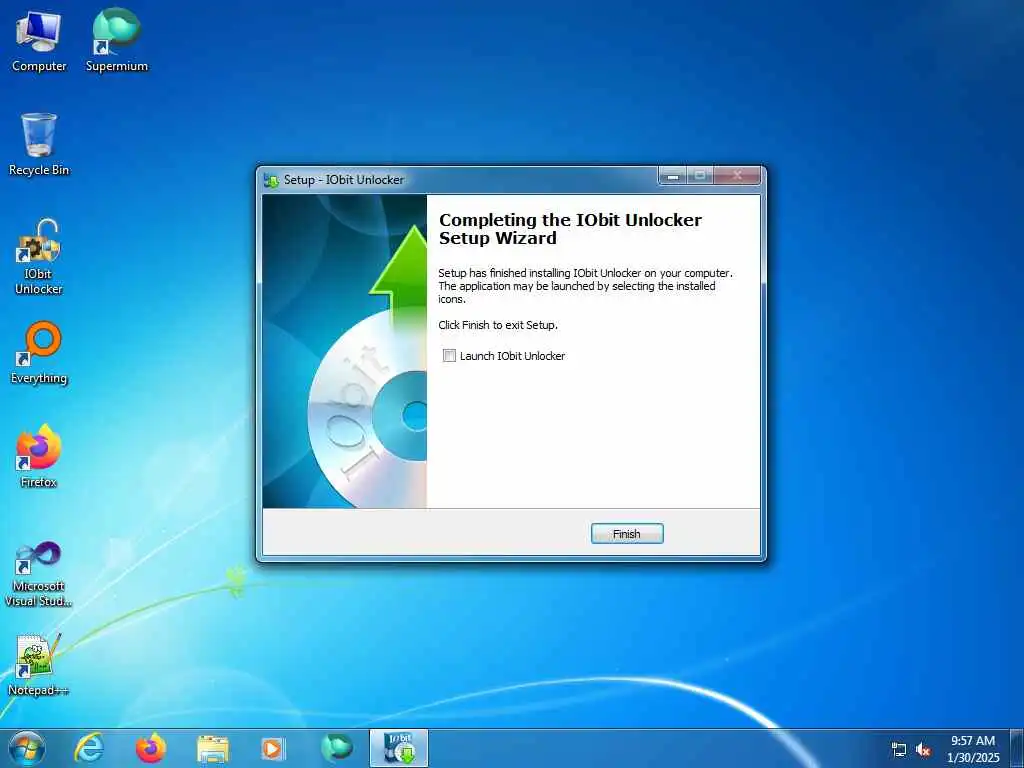Select the IObit Unlocker desktop shortcut
This screenshot has height=768, width=1024.
tap(39, 257)
